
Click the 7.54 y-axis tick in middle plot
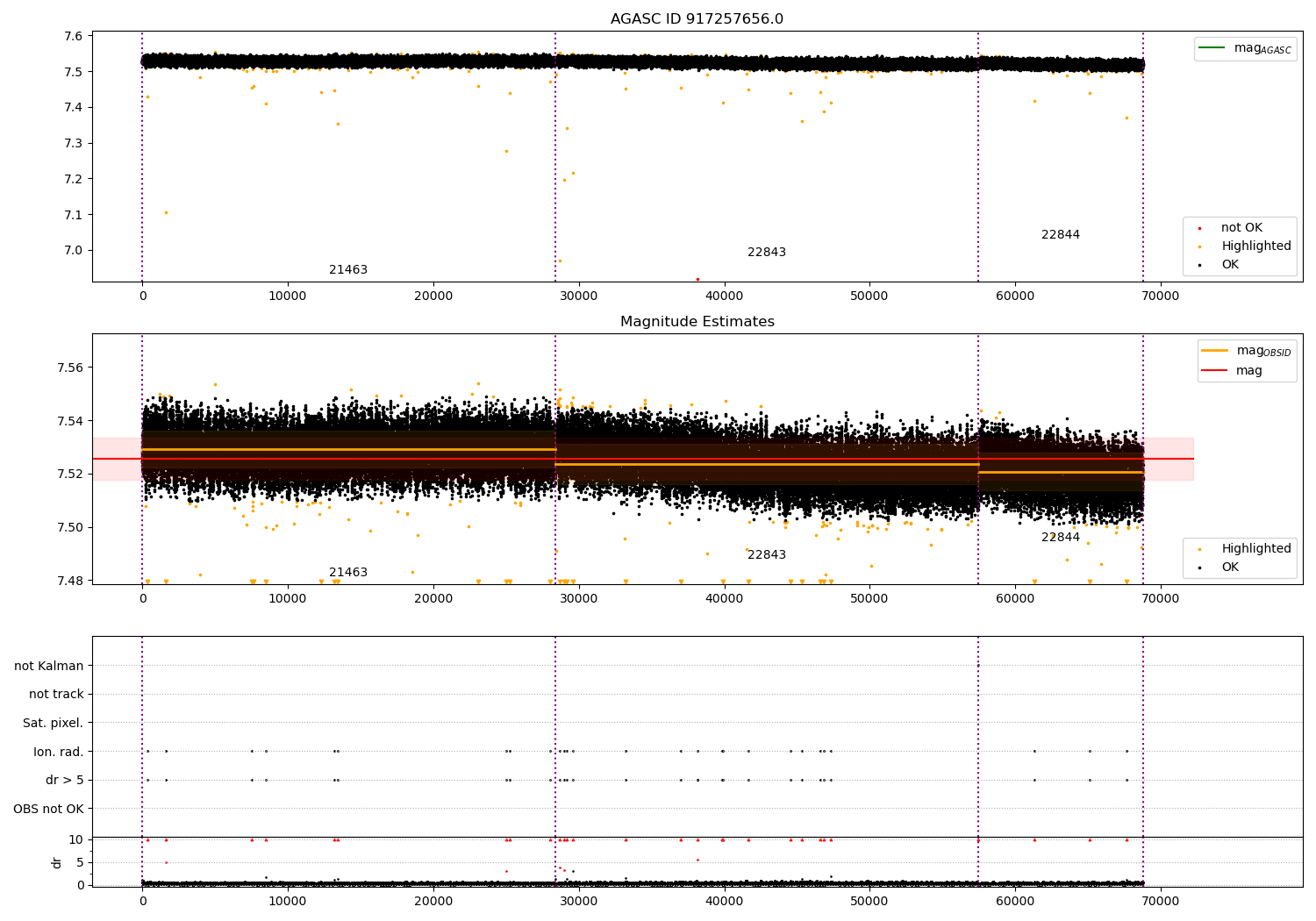coord(70,421)
